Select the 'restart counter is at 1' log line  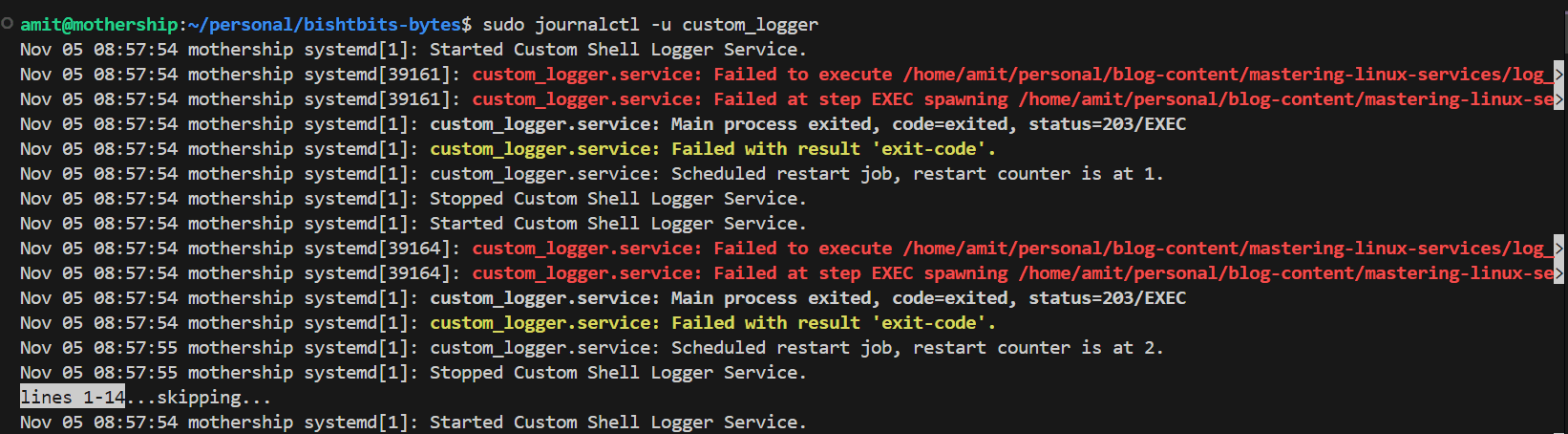592,174
